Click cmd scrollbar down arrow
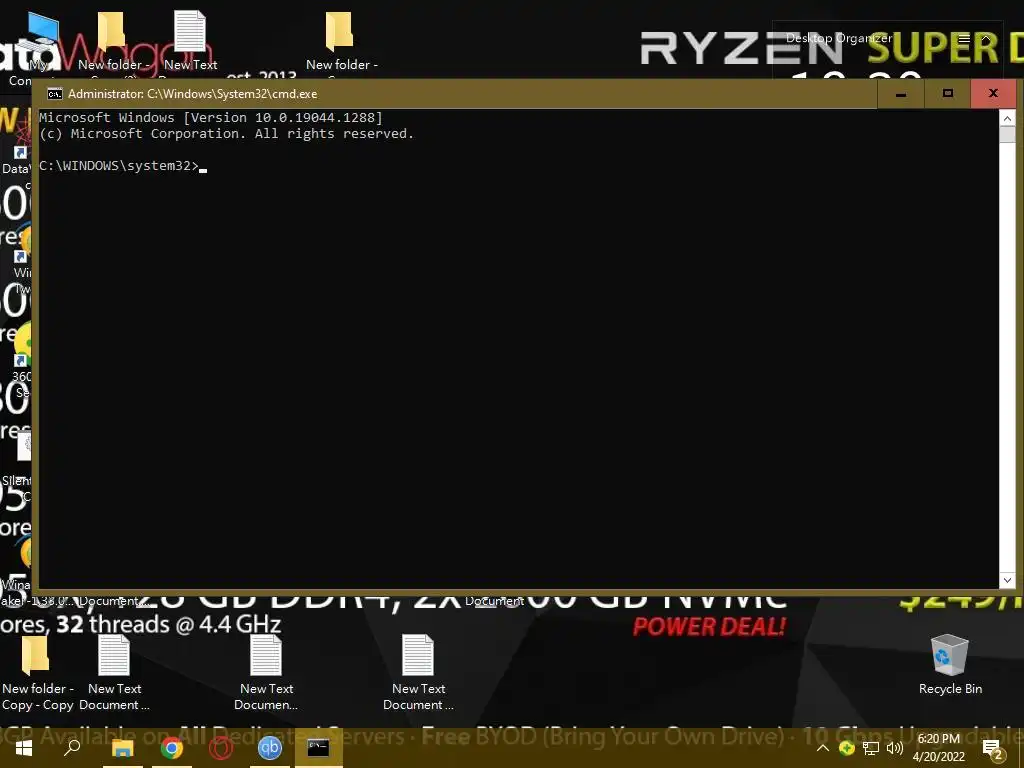This screenshot has height=768, width=1024. [x=1007, y=579]
